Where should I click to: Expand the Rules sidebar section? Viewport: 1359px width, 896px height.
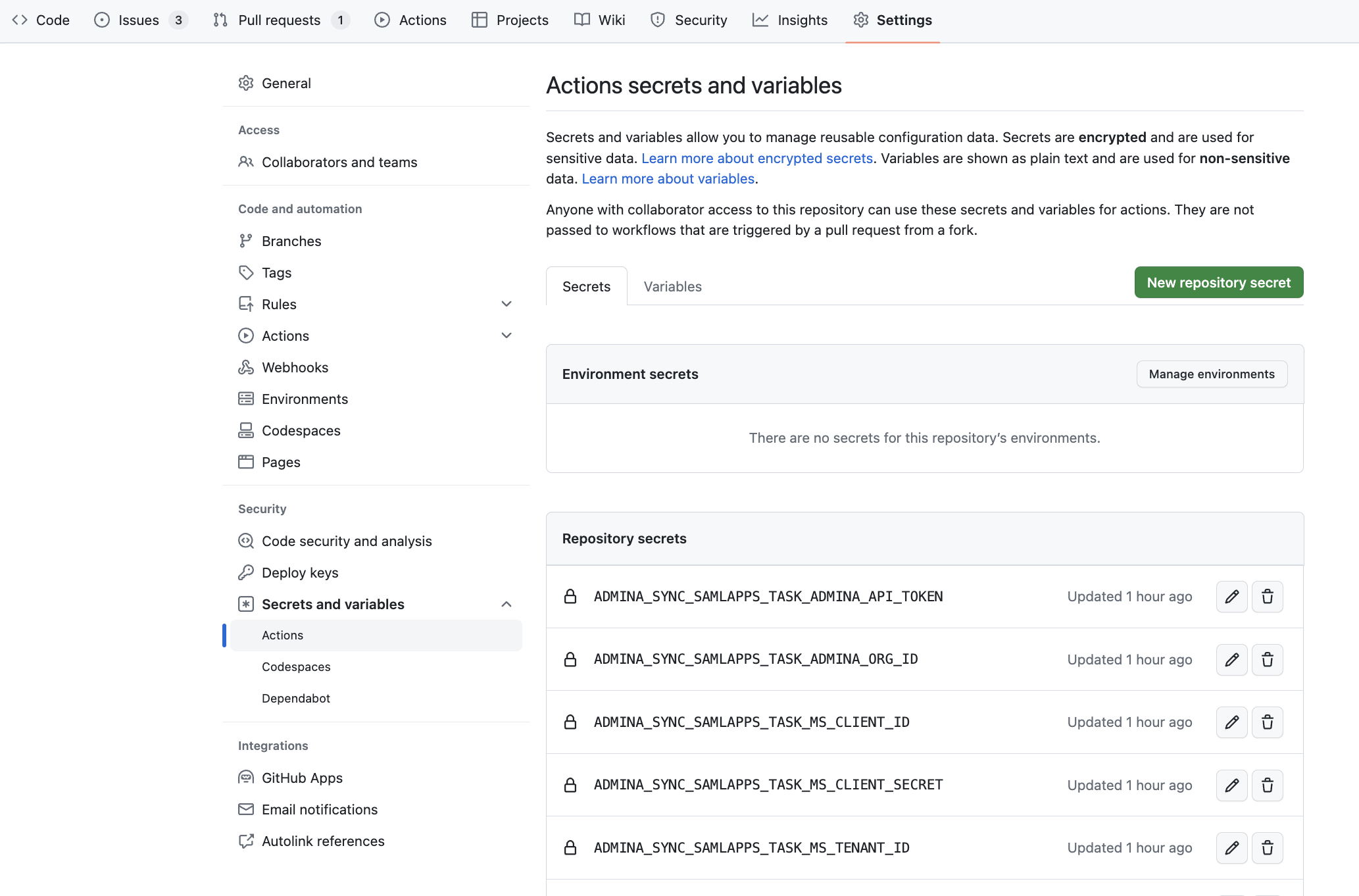506,304
